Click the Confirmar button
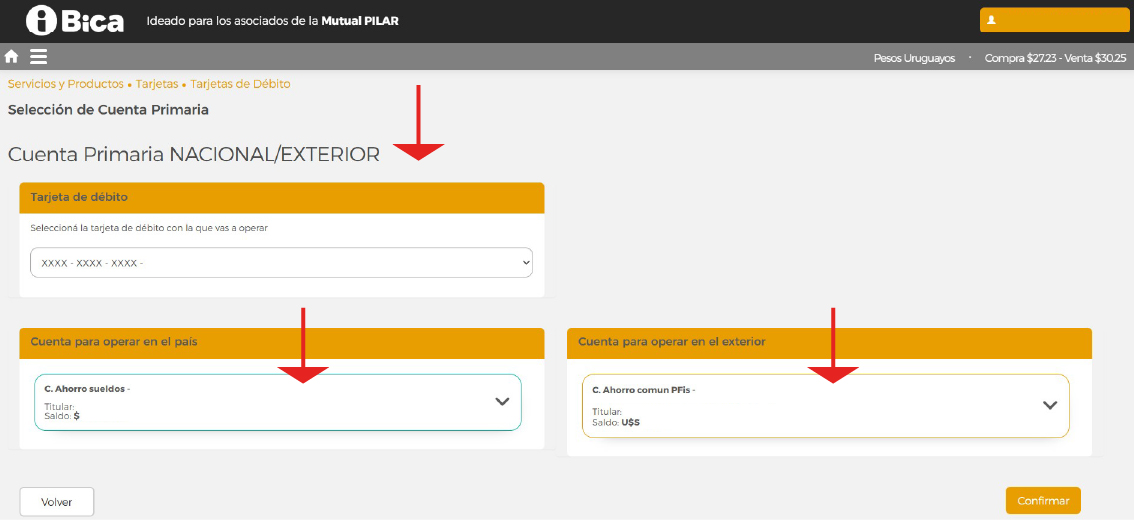Screen dimensions: 1134x520 pos(1043,500)
